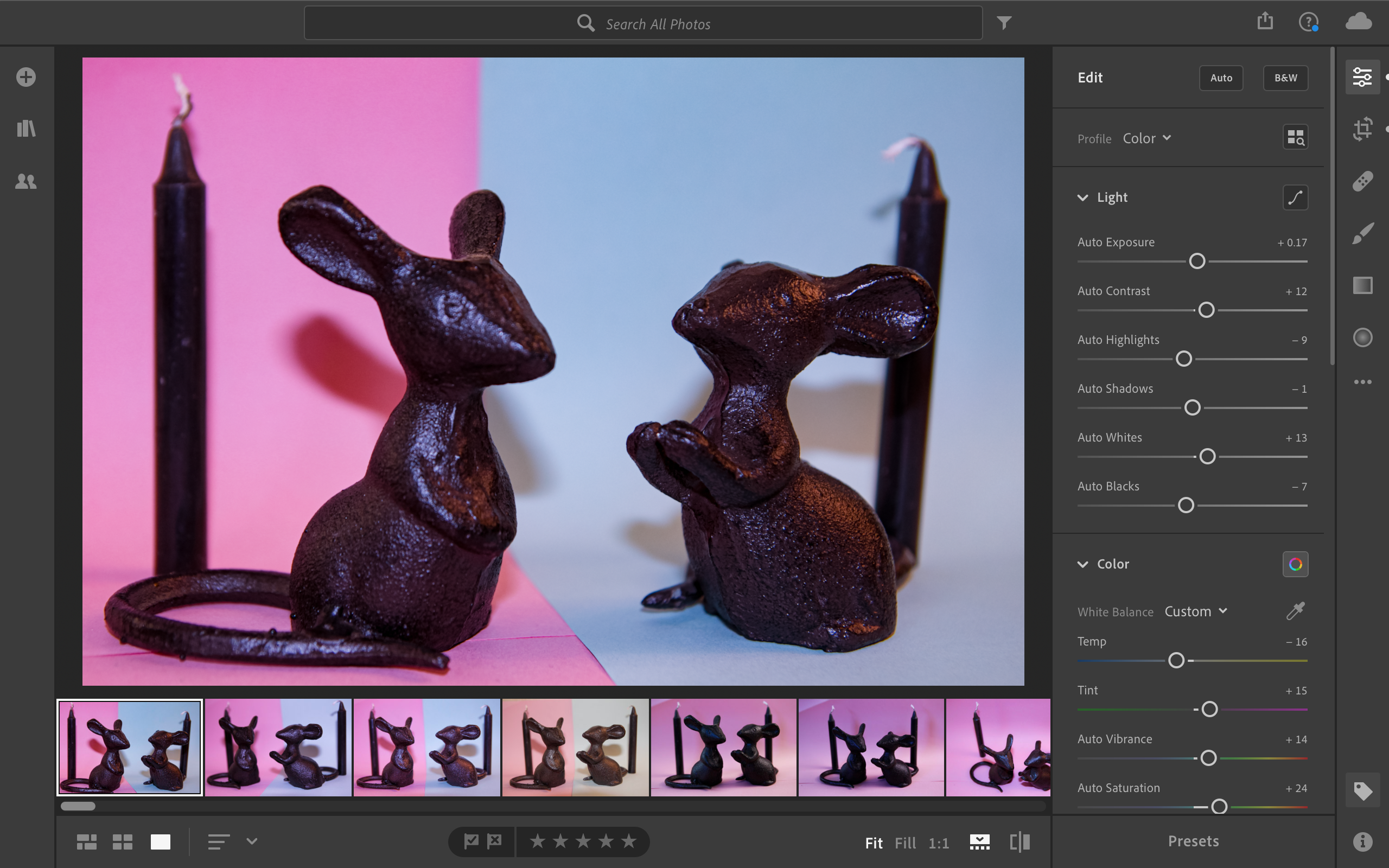The image size is (1389, 868).
Task: Open the Info panel icon
Action: (1362, 842)
